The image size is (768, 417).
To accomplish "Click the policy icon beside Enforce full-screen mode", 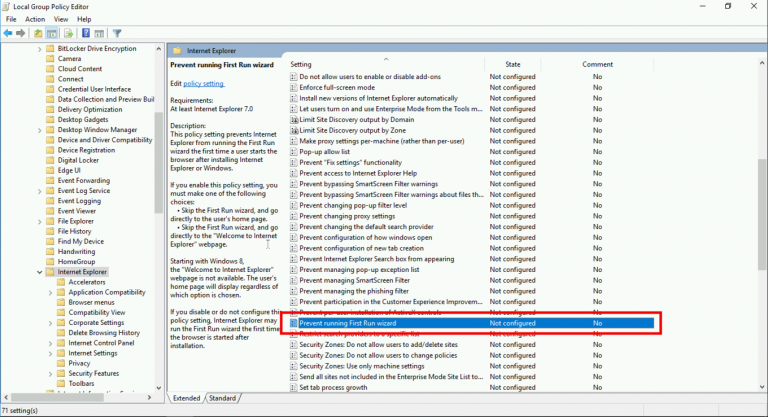I will pyautogui.click(x=293, y=87).
